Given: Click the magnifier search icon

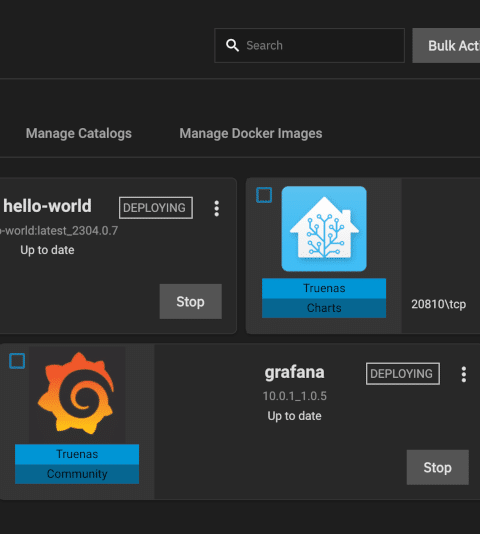Looking at the screenshot, I should click(232, 45).
